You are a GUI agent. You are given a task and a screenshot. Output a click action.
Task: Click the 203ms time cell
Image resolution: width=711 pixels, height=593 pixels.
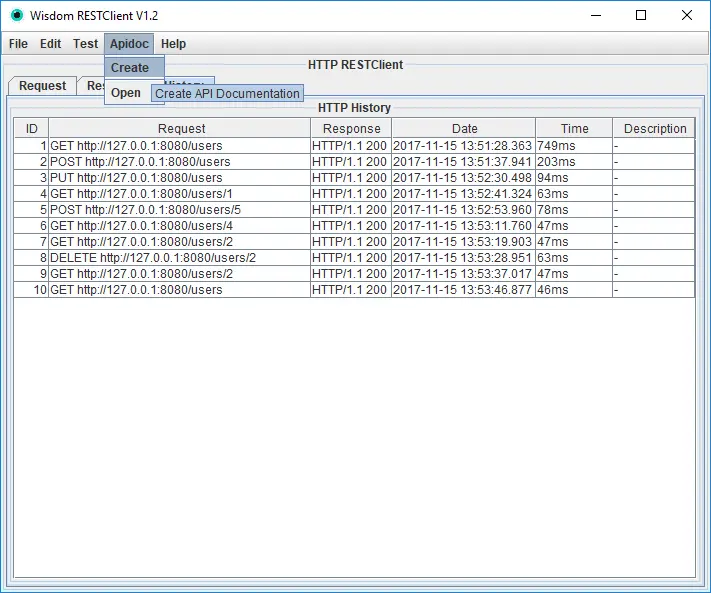click(x=574, y=162)
